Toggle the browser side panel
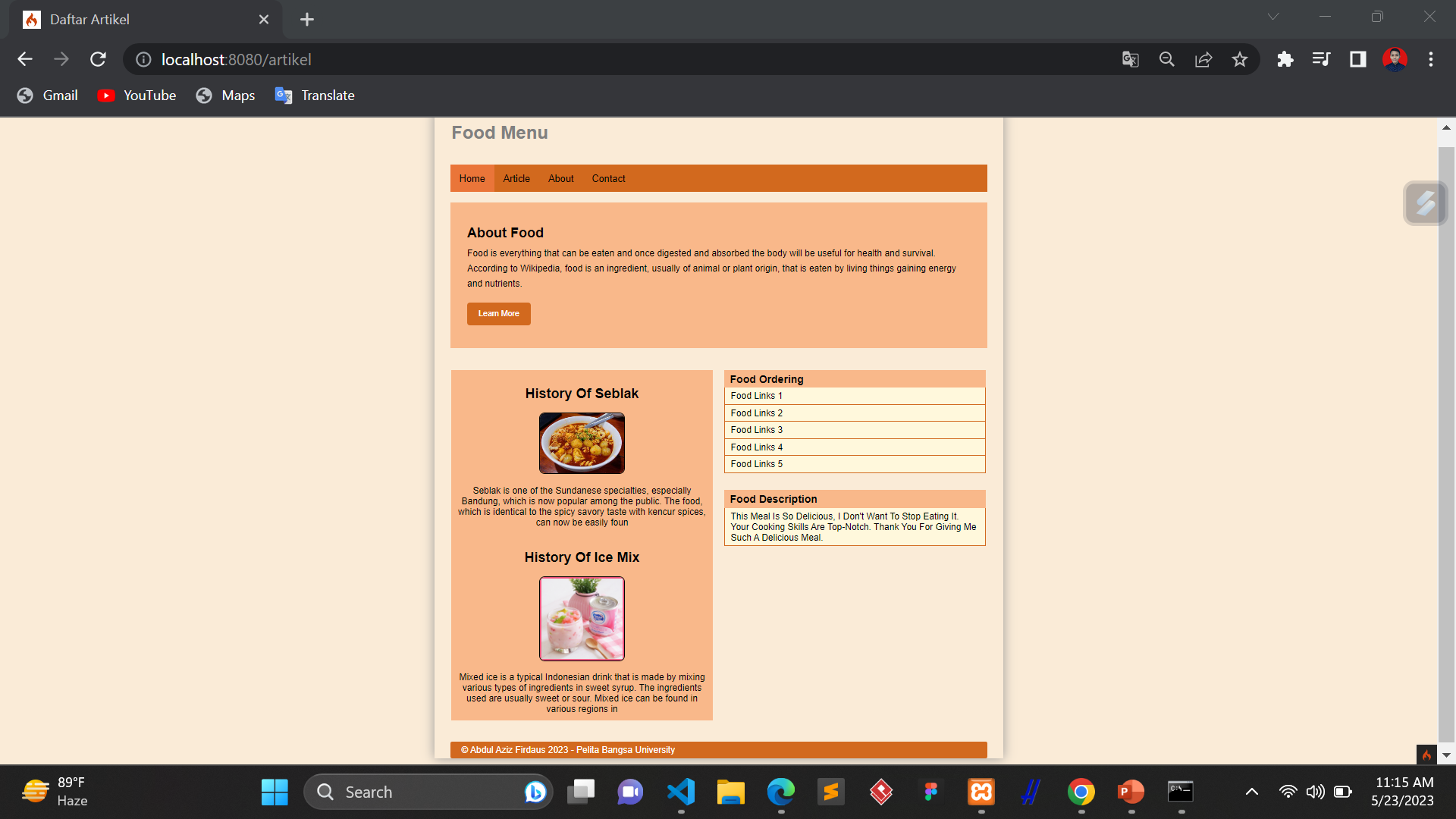This screenshot has height=819, width=1456. point(1357,59)
